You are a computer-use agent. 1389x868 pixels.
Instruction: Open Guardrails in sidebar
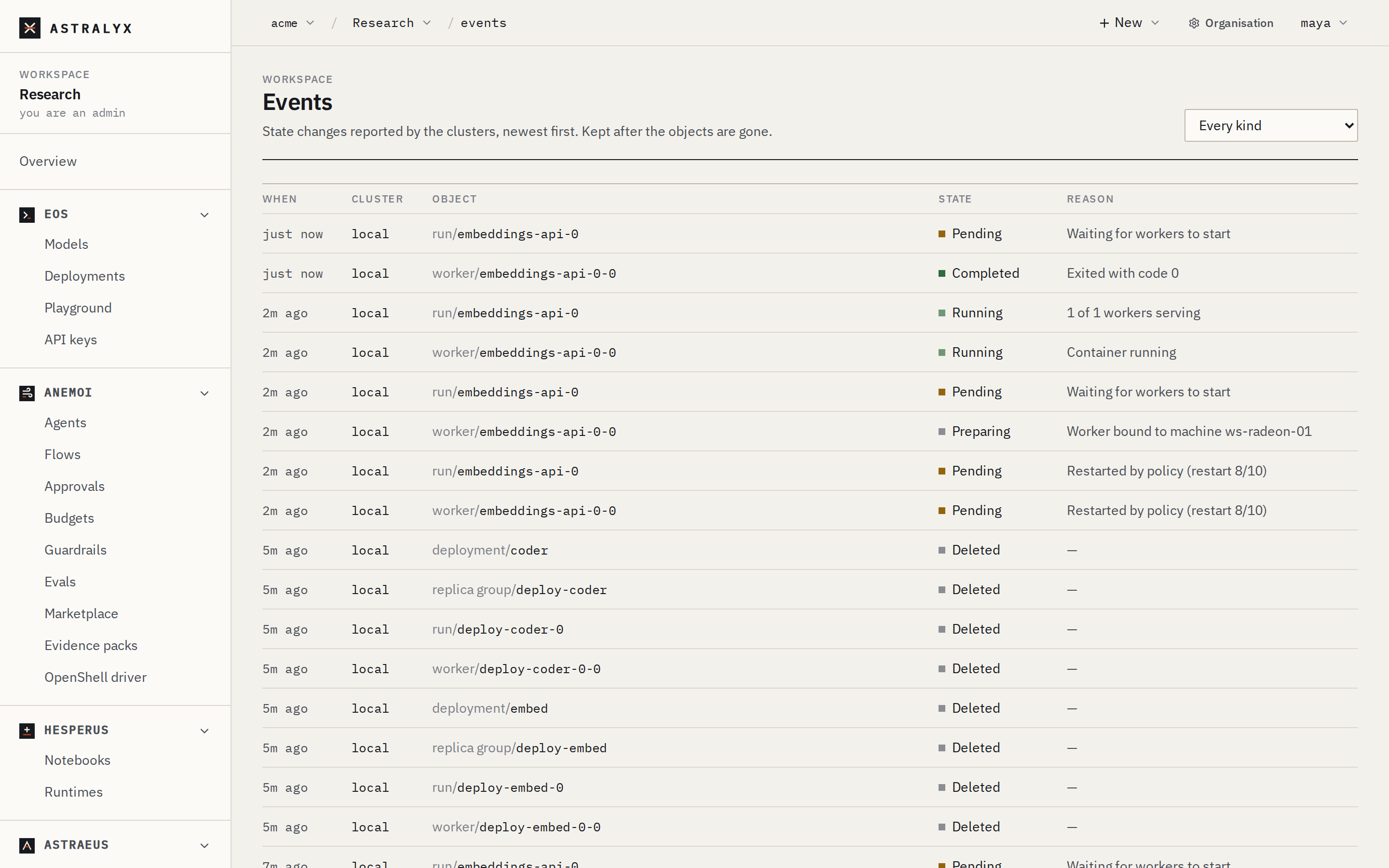[x=76, y=550]
